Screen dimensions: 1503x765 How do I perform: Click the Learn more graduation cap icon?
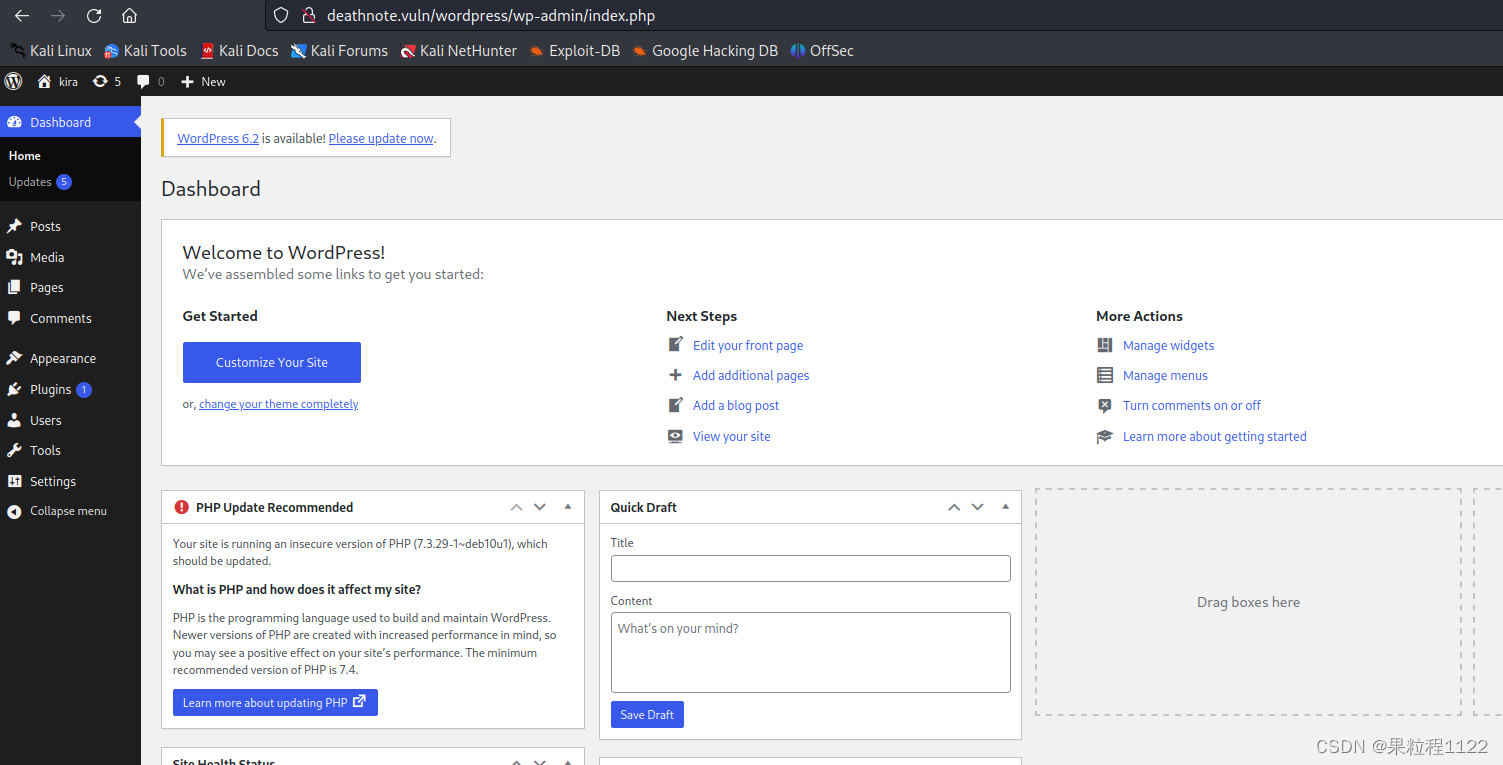[x=1105, y=436]
